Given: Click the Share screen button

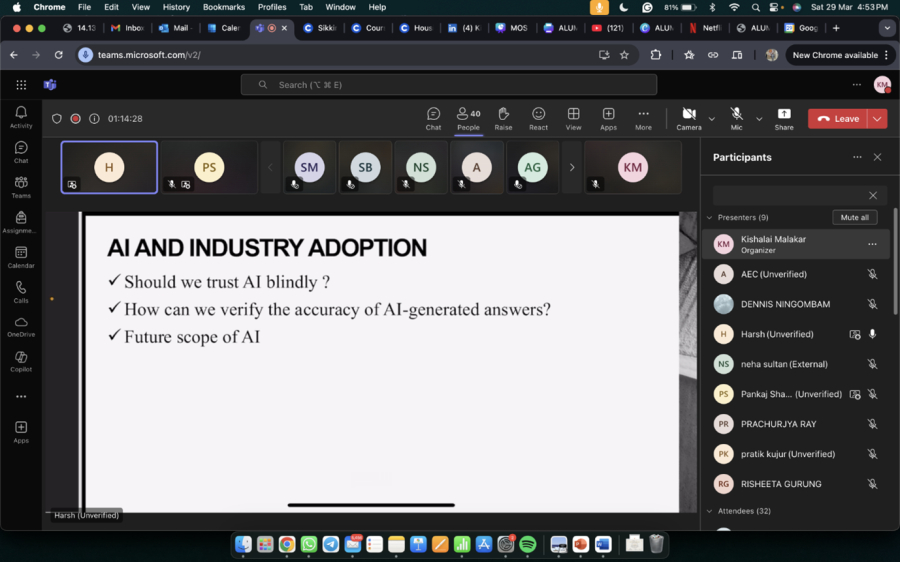Looking at the screenshot, I should 784,119.
